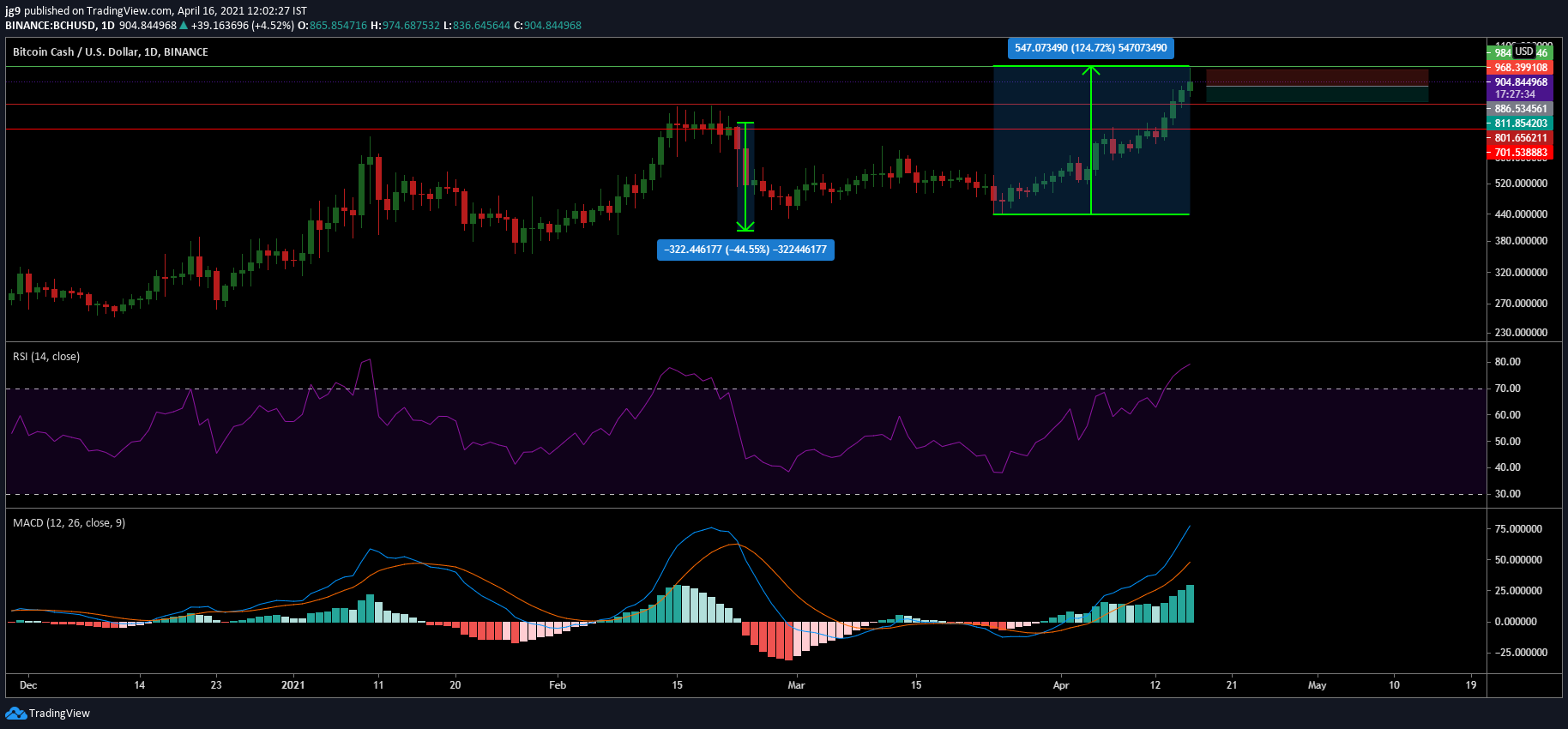Click the +39.163696 (+4.52%) change value

(243, 25)
